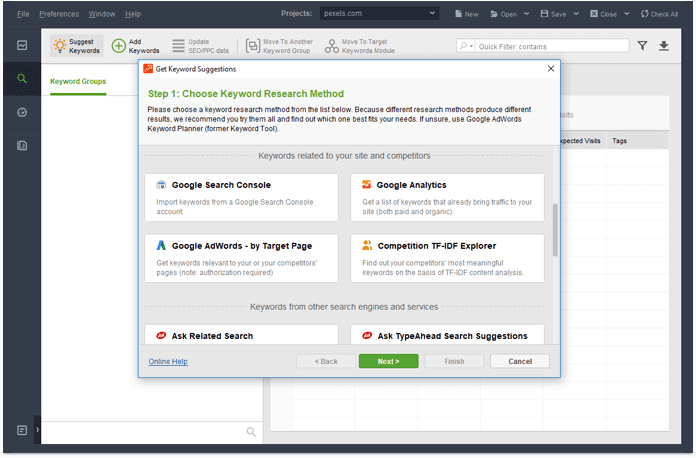Viewport: 696px width, 458px height.
Task: Click the Expected Visits column header
Action: pos(581,141)
